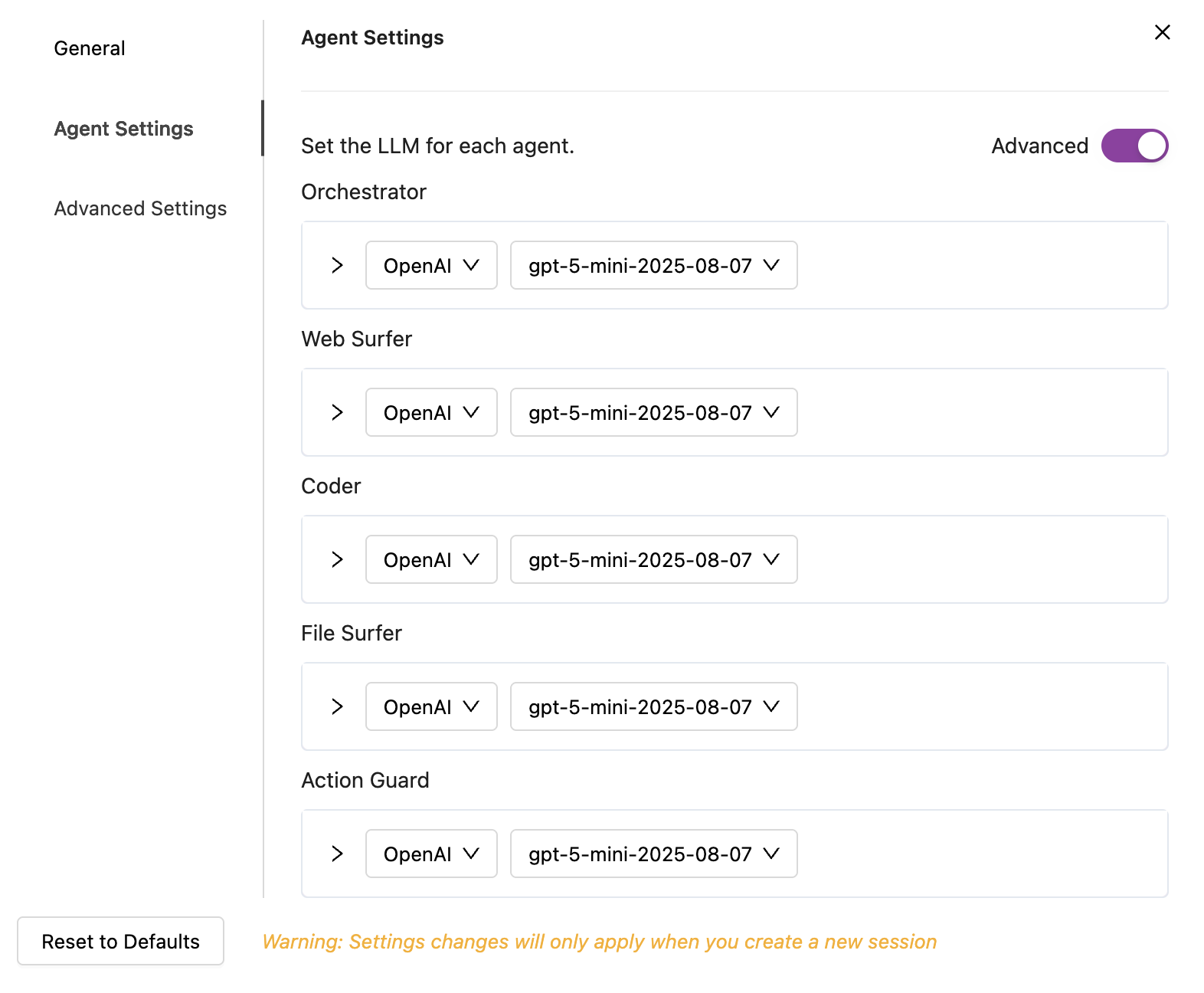Expand the Action Guard configuration chevron
Screen dimensions: 1204x993
point(337,854)
